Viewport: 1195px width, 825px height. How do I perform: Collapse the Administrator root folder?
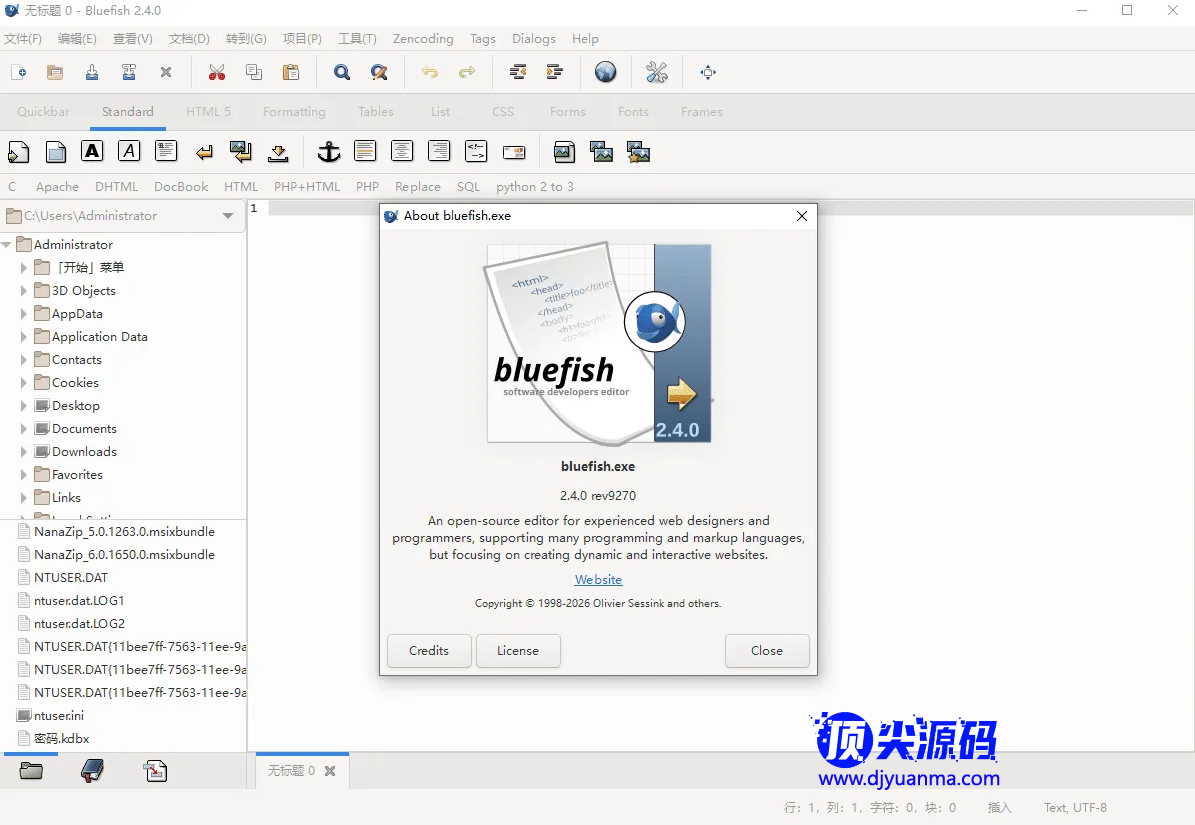coord(7,245)
